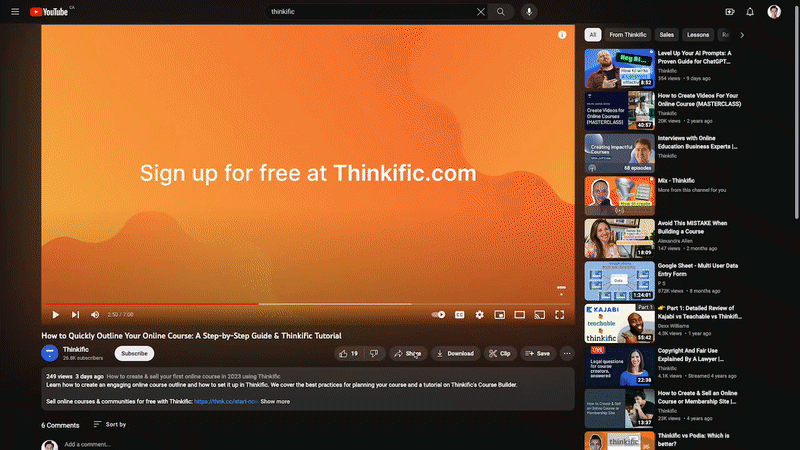Select the All filter chip
The width and height of the screenshot is (800, 450).
[592, 35]
